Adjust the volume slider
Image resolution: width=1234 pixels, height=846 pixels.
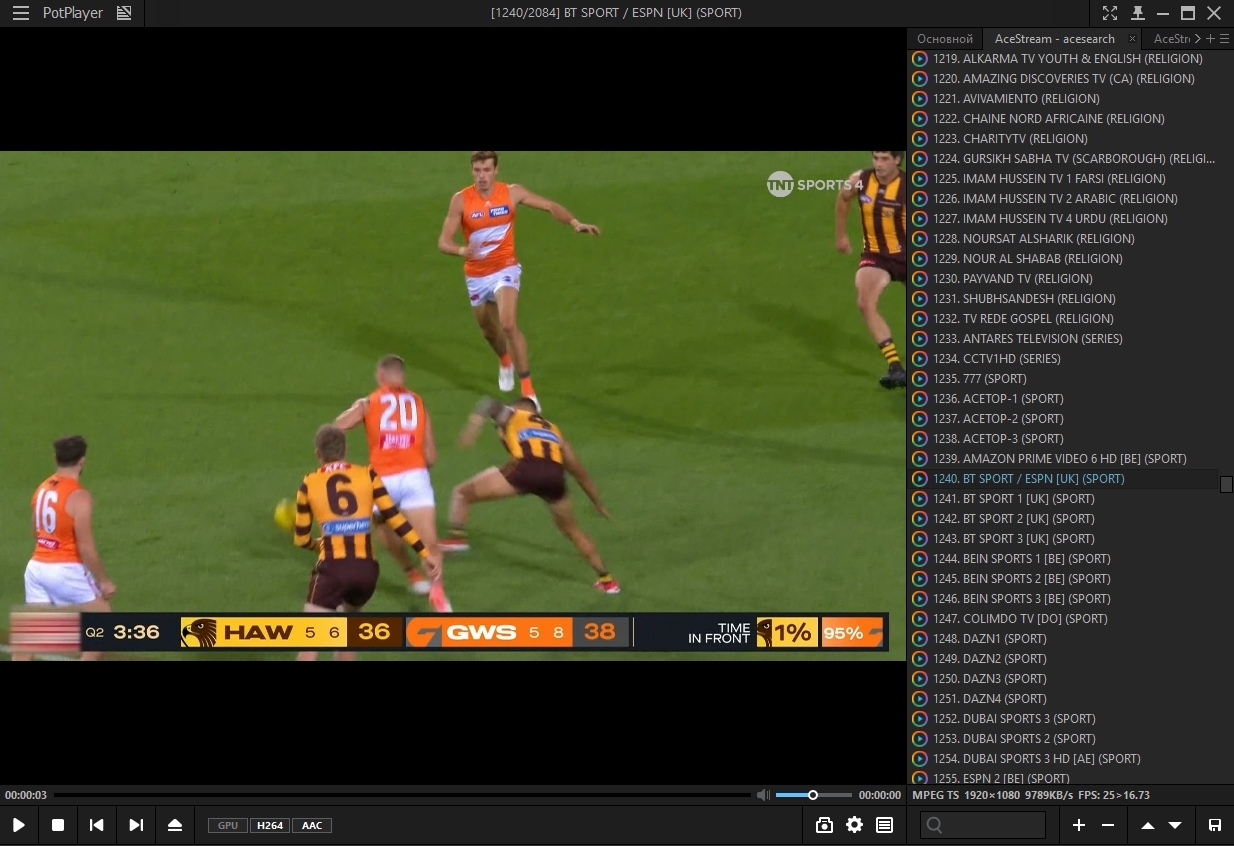tap(814, 795)
